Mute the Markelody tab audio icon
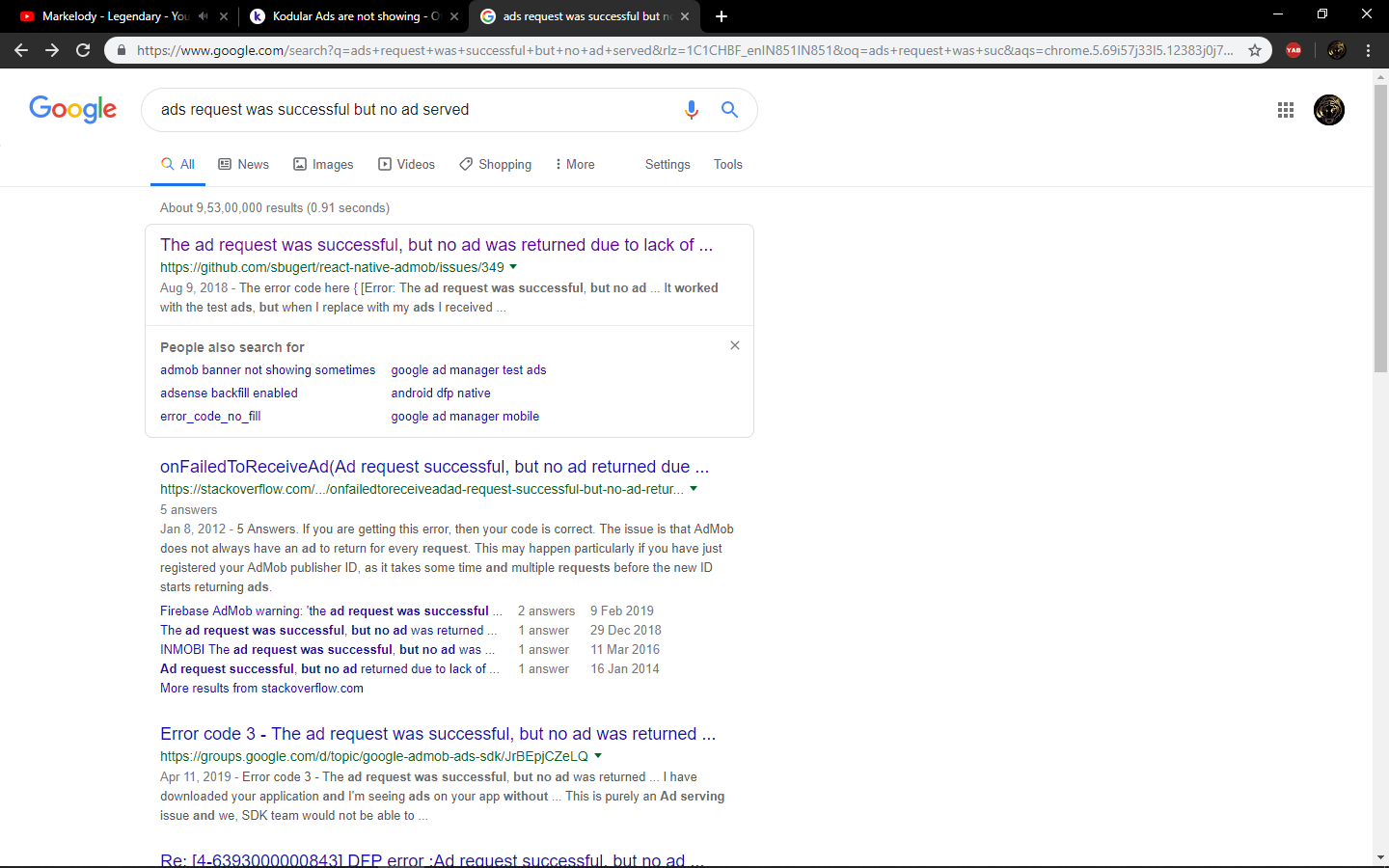This screenshot has width=1389, height=868. point(204,16)
